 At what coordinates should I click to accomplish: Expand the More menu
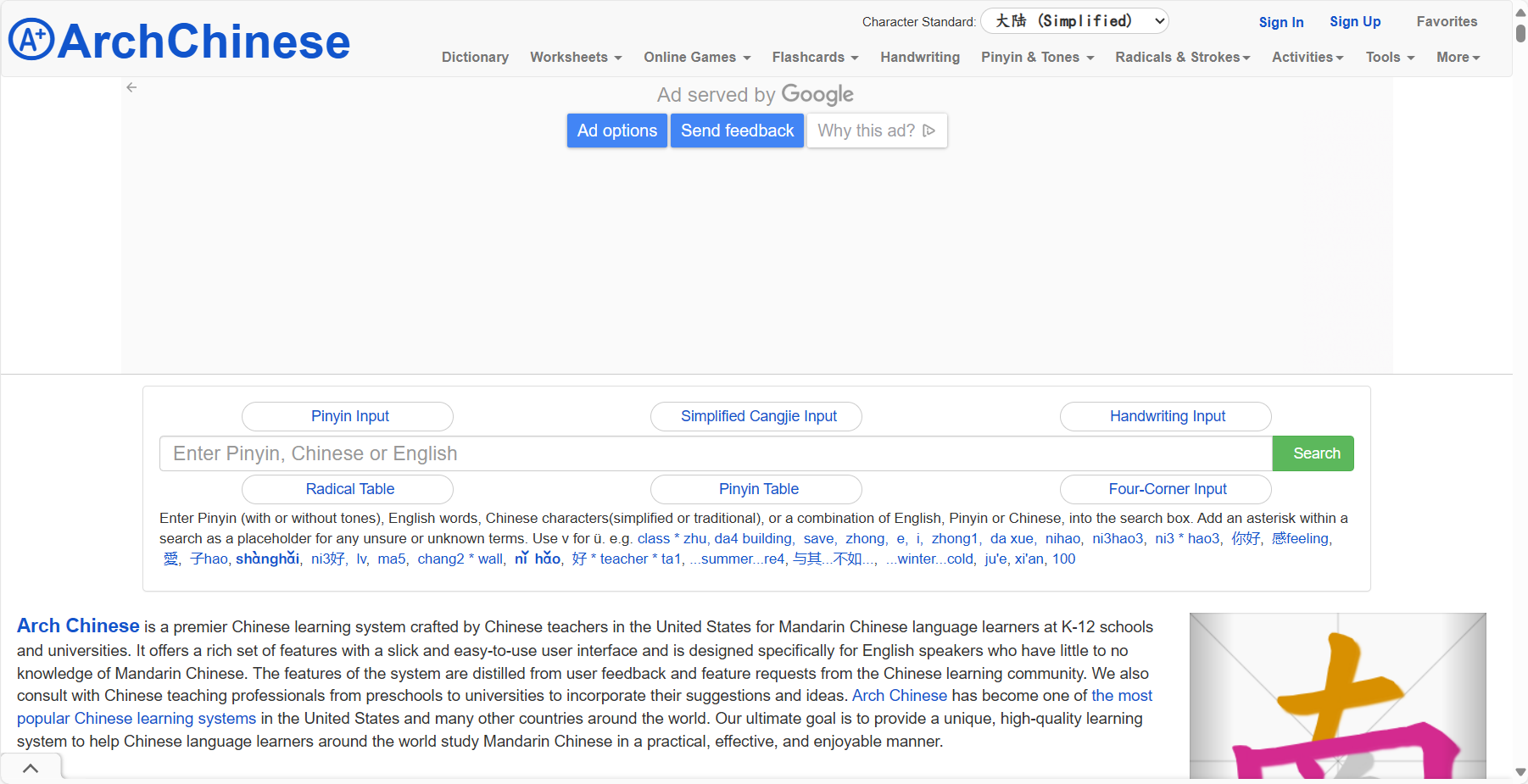click(x=1458, y=57)
